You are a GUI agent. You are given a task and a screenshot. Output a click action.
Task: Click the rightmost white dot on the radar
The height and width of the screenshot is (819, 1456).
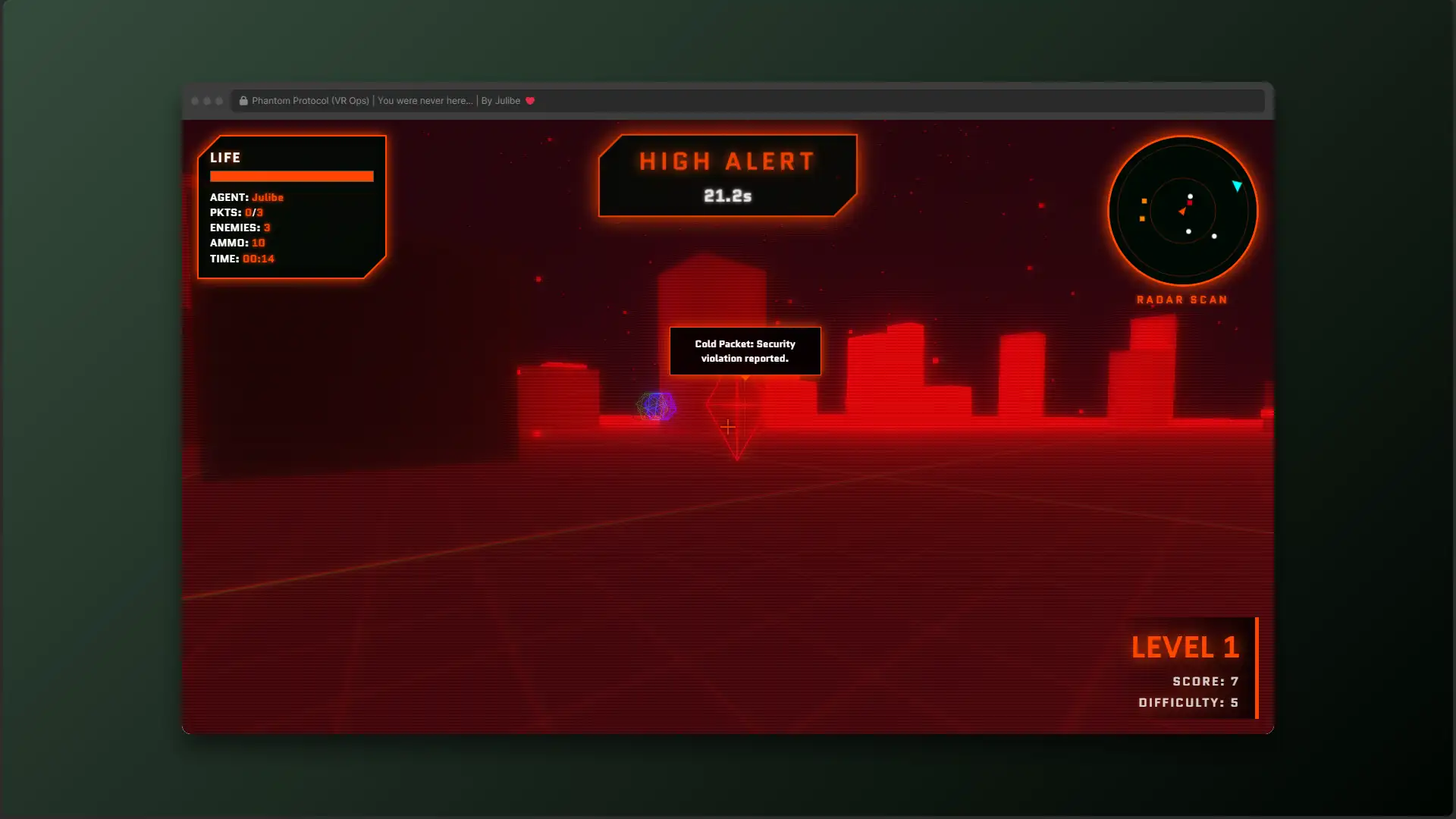coord(1214,237)
